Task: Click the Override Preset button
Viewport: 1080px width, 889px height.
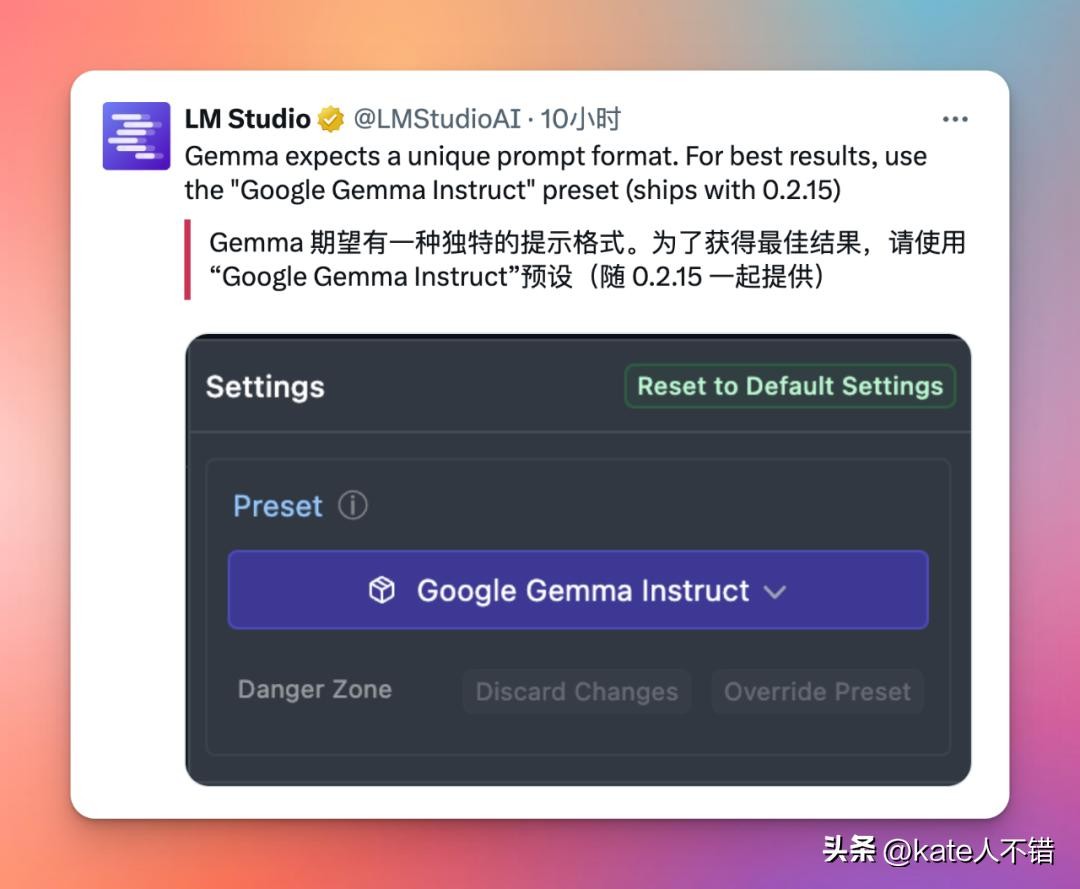Action: pyautogui.click(x=818, y=691)
